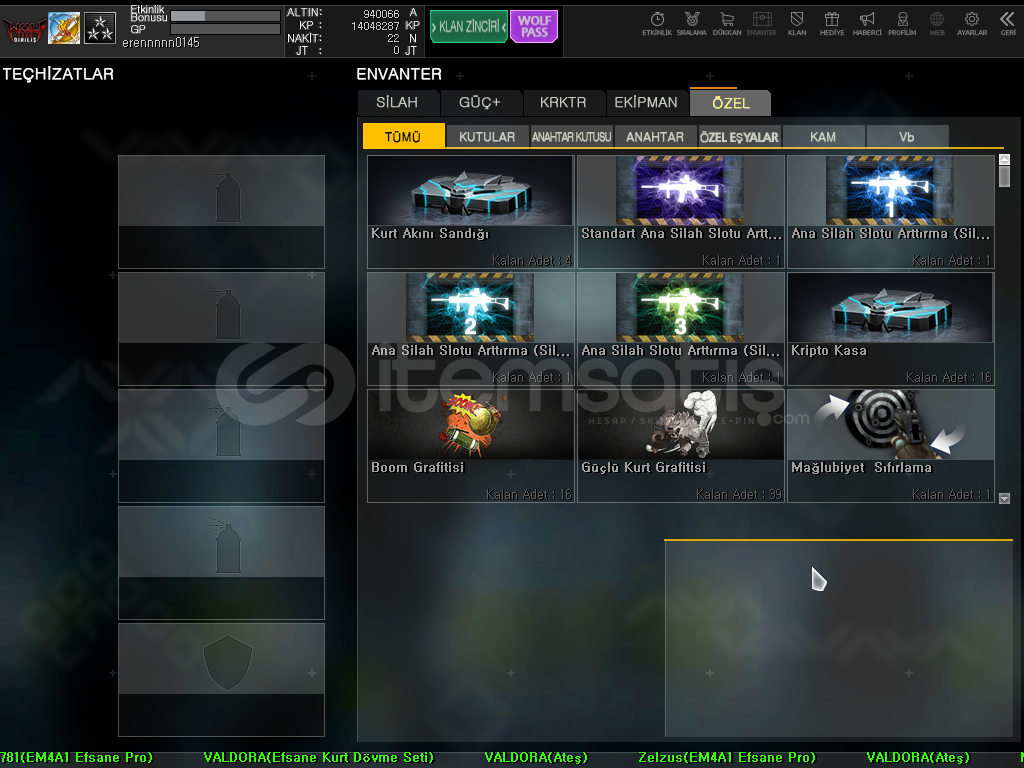Show the ÖZEL EŞYALAR filter tab

(739, 136)
